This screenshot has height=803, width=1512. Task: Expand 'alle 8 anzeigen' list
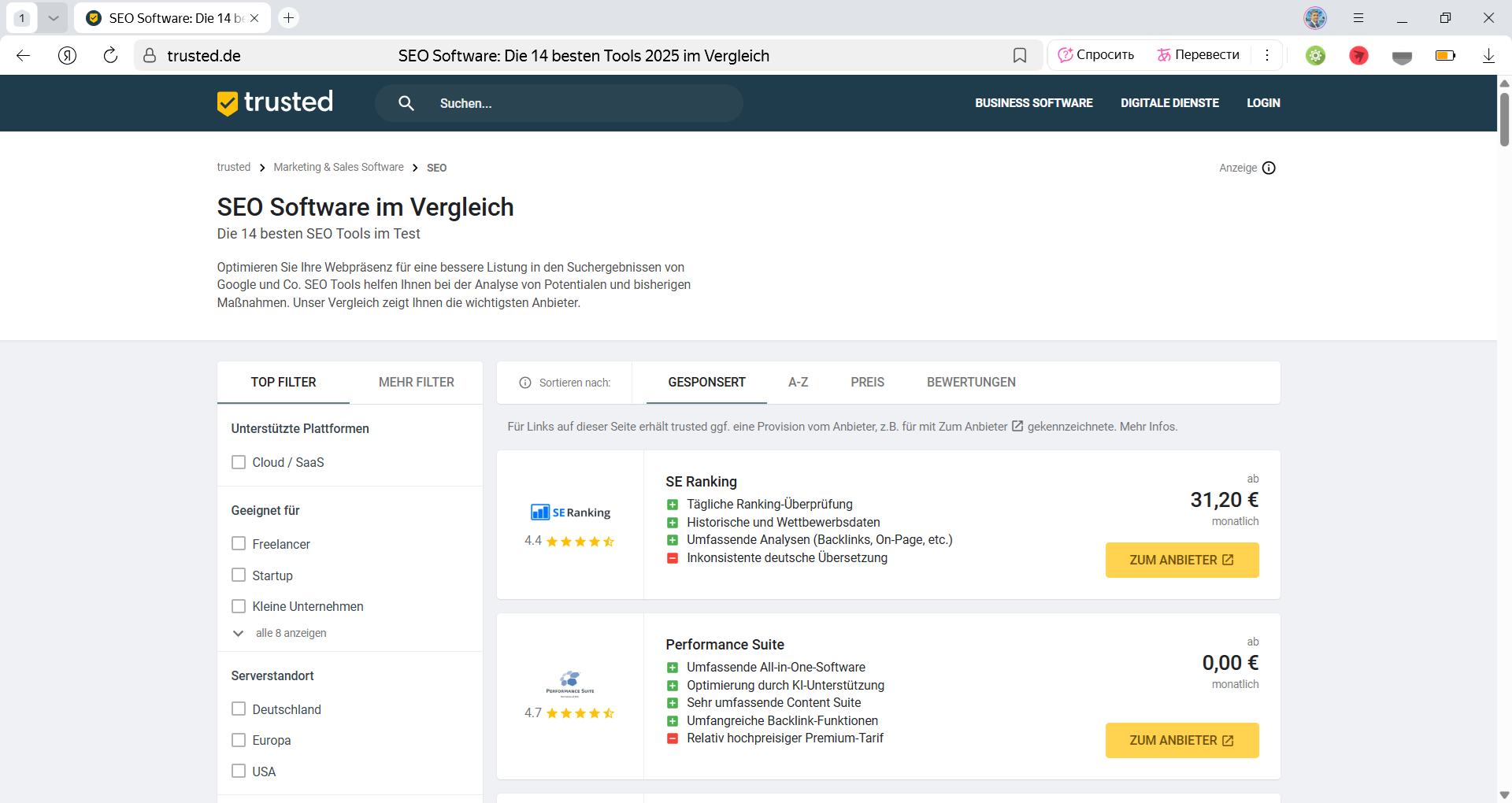pos(290,633)
